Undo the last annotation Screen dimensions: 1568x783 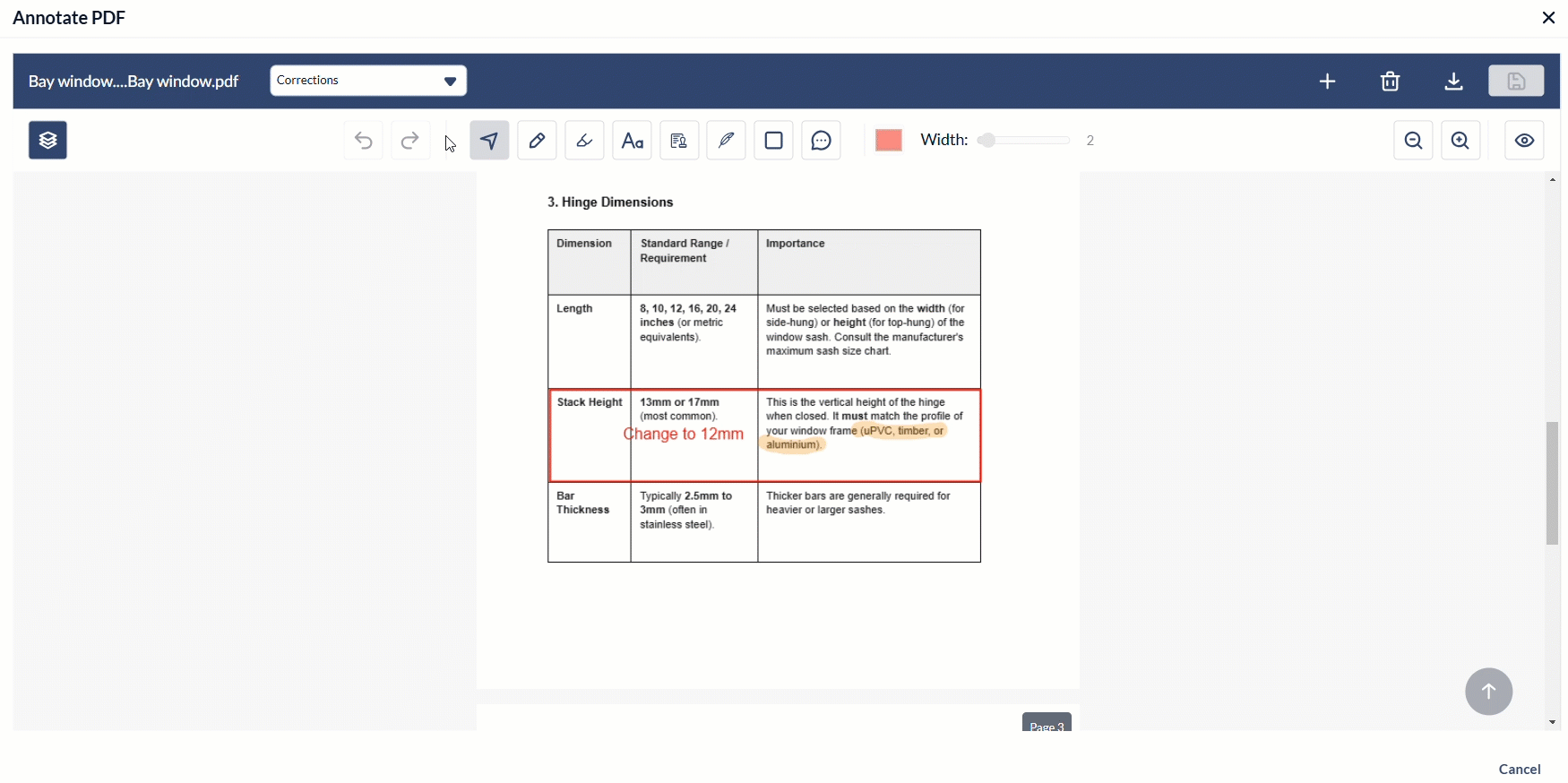[x=364, y=141]
